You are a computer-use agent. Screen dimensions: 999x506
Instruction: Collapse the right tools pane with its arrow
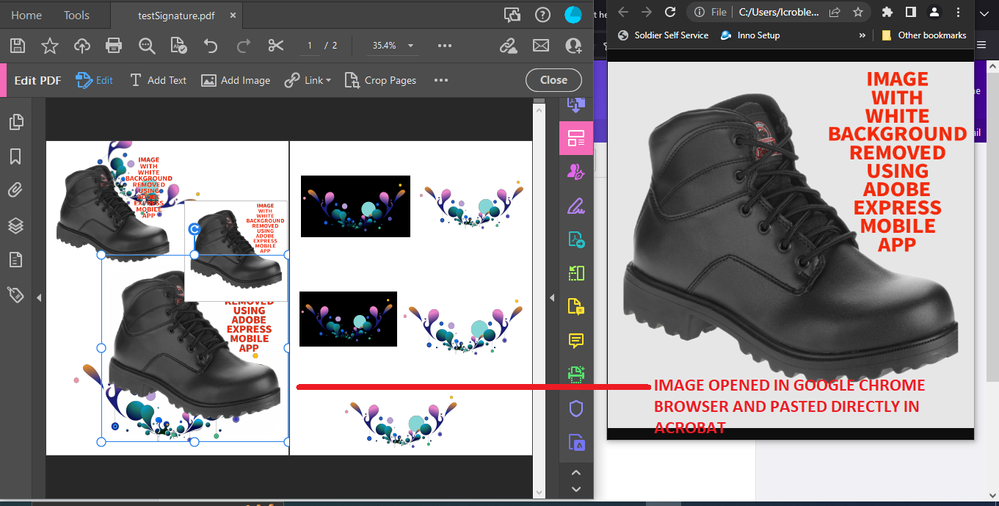[552, 298]
